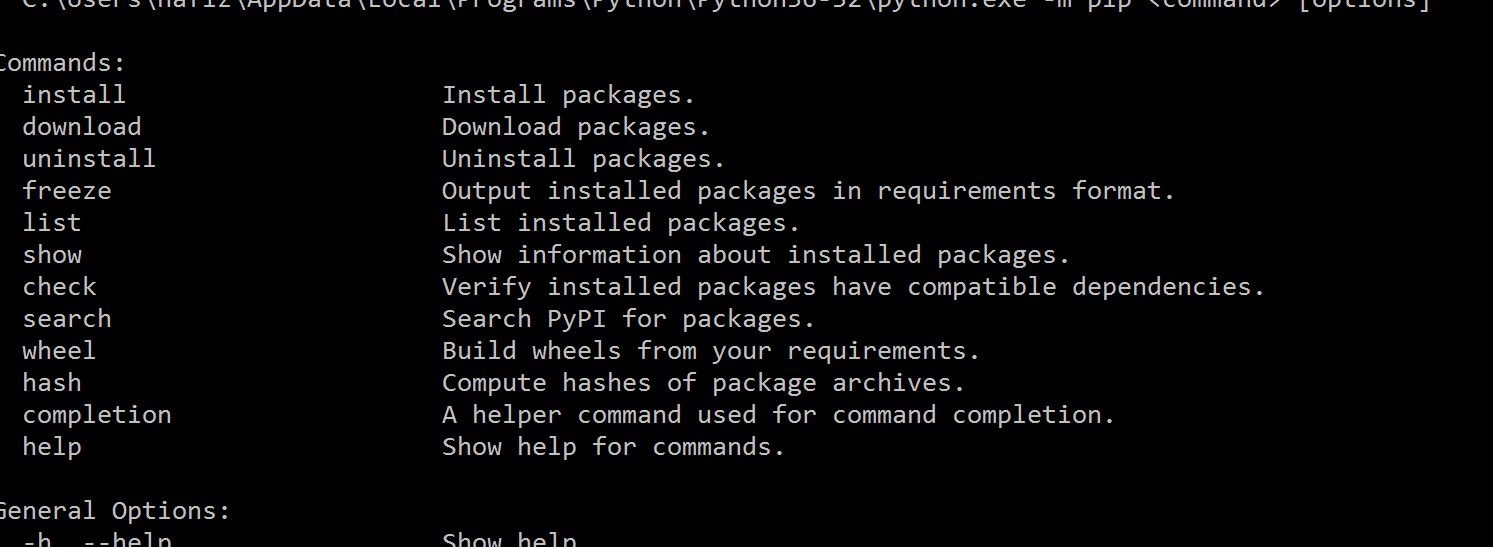This screenshot has height=547, width=1493.
Task: Click the word "install" in the commands list
Action: 74,95
